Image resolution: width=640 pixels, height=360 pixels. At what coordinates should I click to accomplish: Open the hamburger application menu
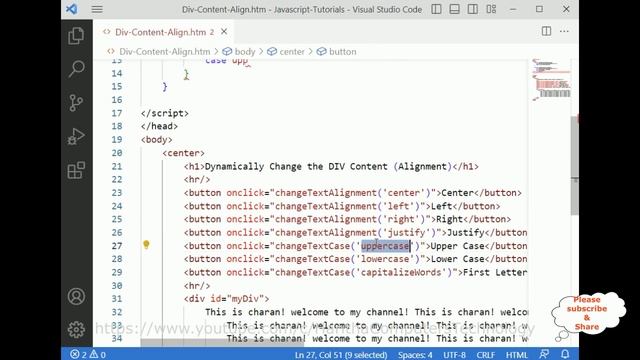[97, 9]
